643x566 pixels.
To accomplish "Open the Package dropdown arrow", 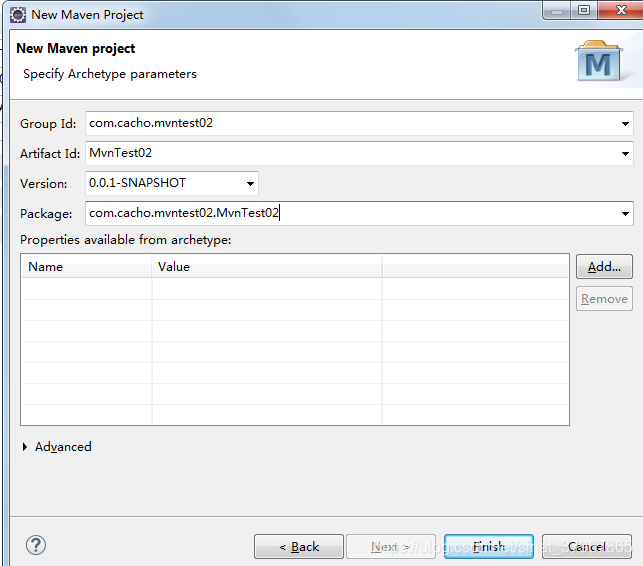I will 625,213.
